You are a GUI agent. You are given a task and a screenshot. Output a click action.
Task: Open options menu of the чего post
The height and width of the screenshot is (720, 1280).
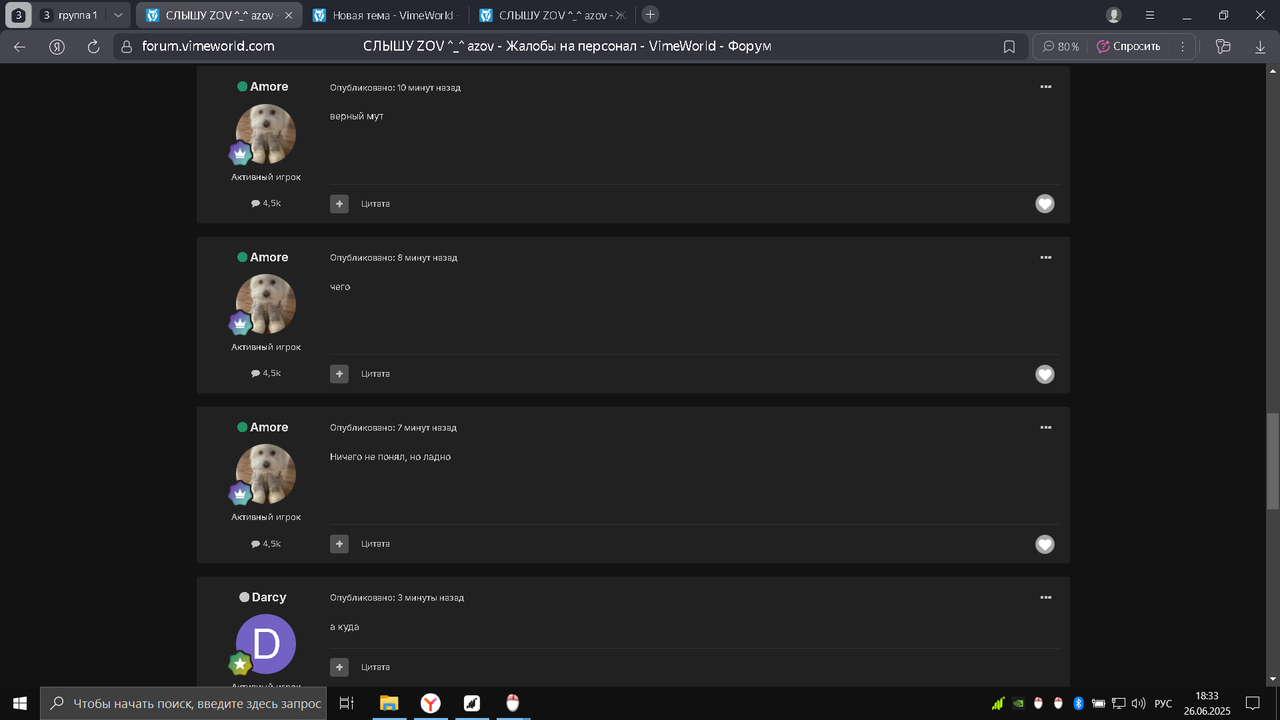click(x=1045, y=257)
